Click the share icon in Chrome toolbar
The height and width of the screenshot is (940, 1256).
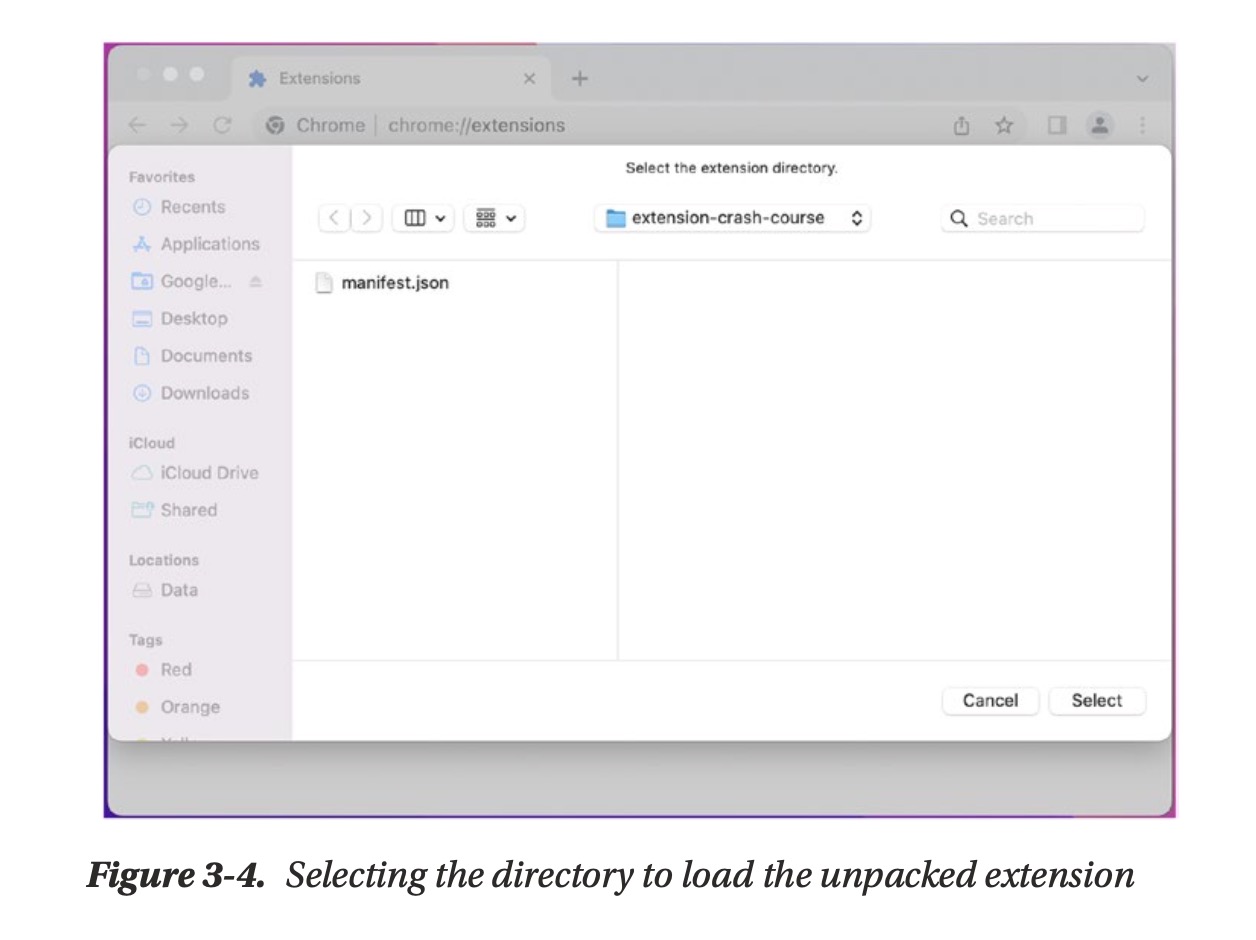(x=961, y=125)
